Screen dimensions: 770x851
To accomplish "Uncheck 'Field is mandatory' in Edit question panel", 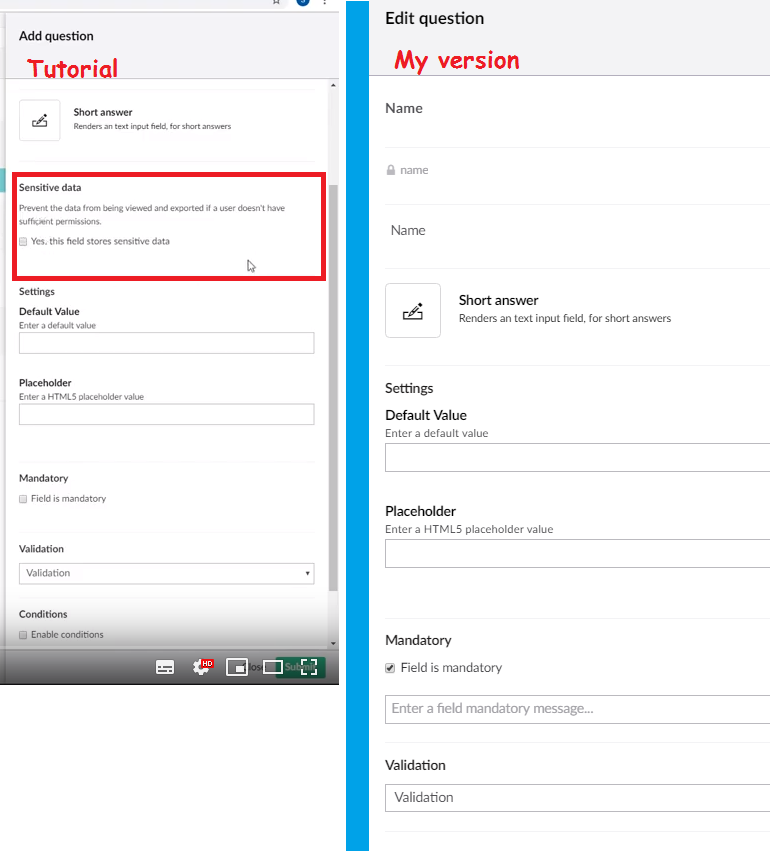I will click(x=390, y=668).
